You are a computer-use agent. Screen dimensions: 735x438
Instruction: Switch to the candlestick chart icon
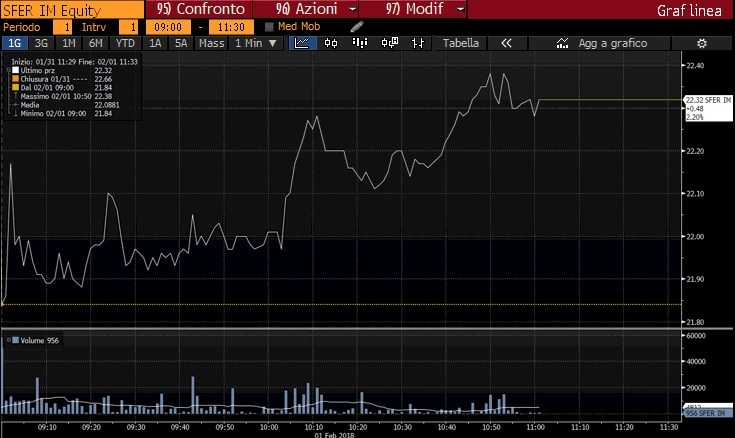pos(332,43)
